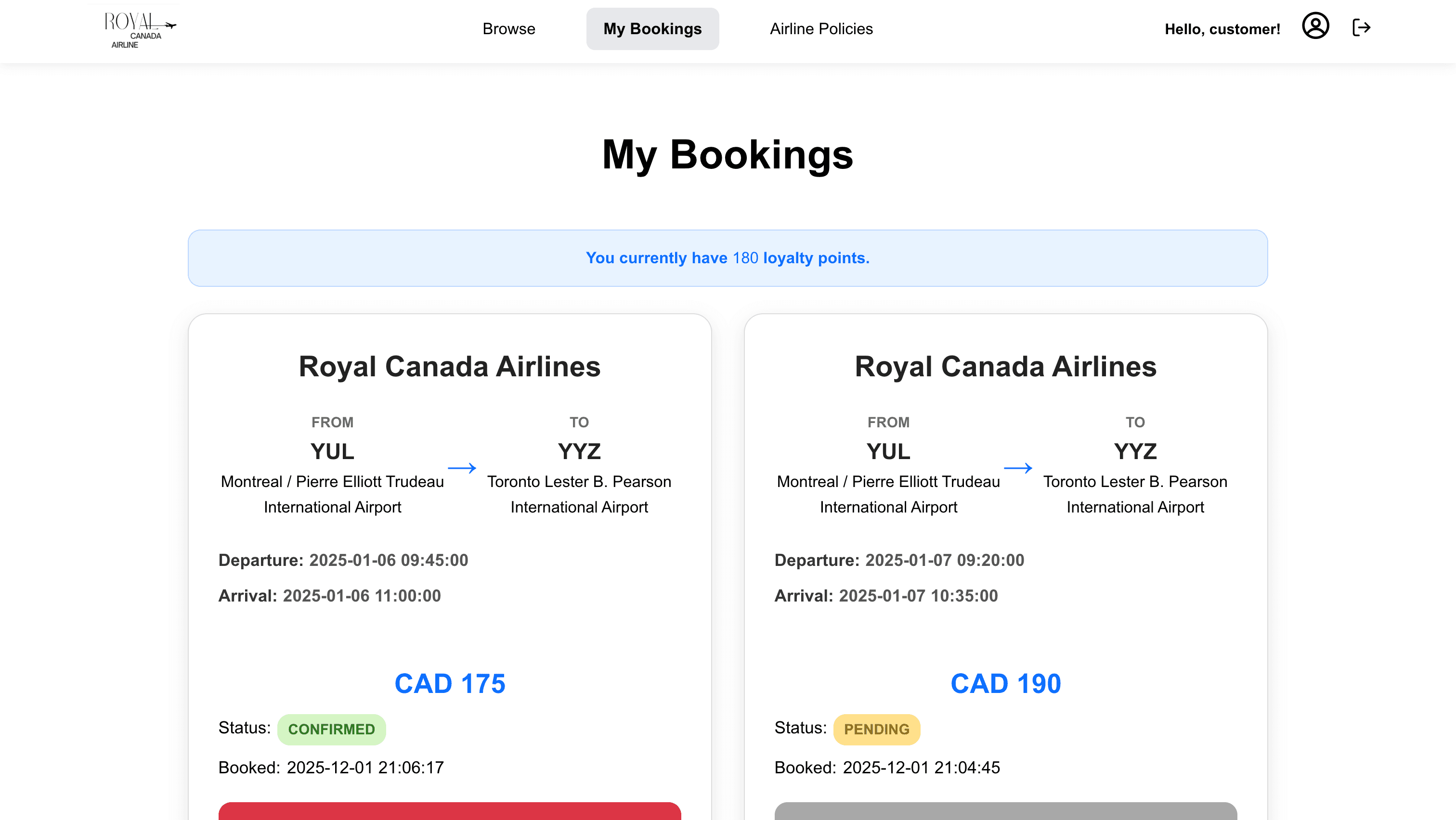The width and height of the screenshot is (1456, 820).
Task: Switch to the Browse tab
Action: click(x=508, y=29)
